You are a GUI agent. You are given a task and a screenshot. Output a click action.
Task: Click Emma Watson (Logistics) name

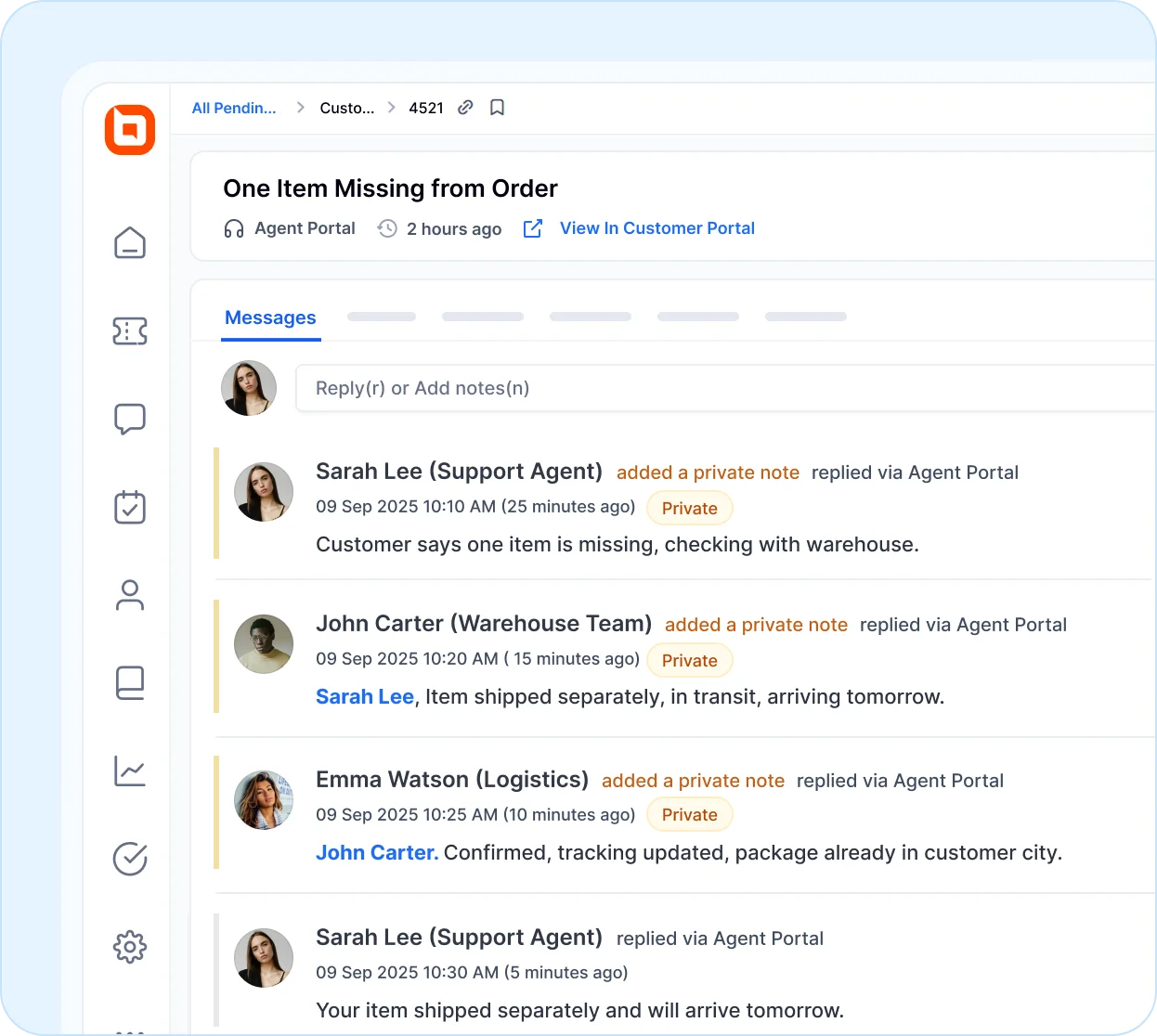click(x=452, y=780)
